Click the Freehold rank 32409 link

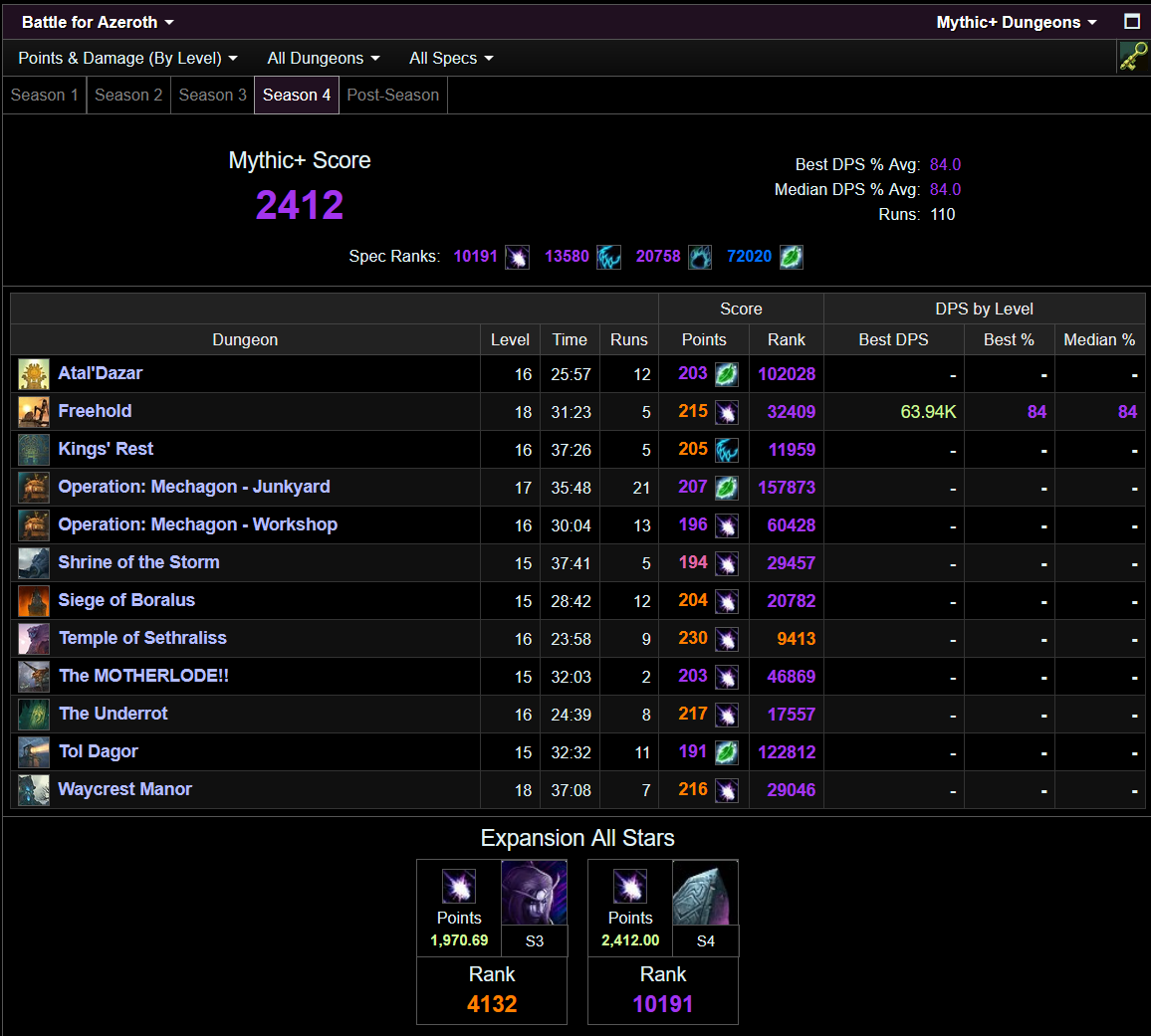pos(791,412)
